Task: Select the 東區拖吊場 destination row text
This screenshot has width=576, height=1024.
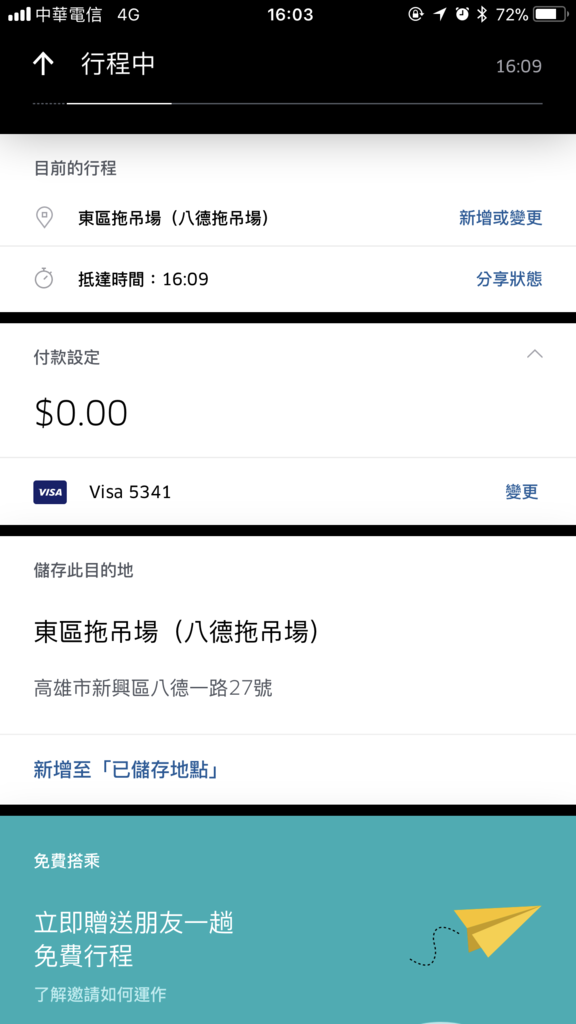Action: coord(174,217)
